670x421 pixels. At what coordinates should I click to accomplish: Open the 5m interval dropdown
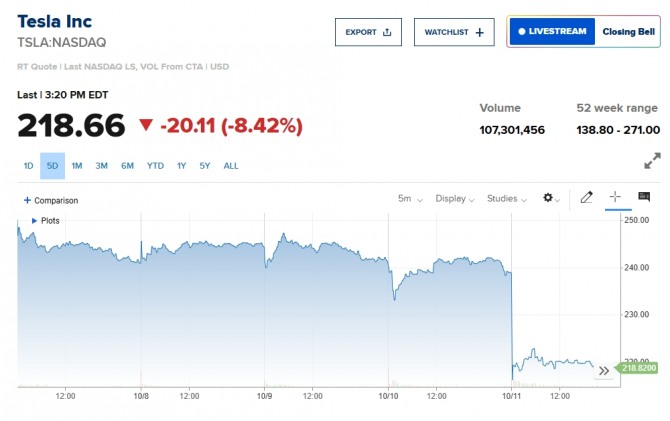click(410, 199)
